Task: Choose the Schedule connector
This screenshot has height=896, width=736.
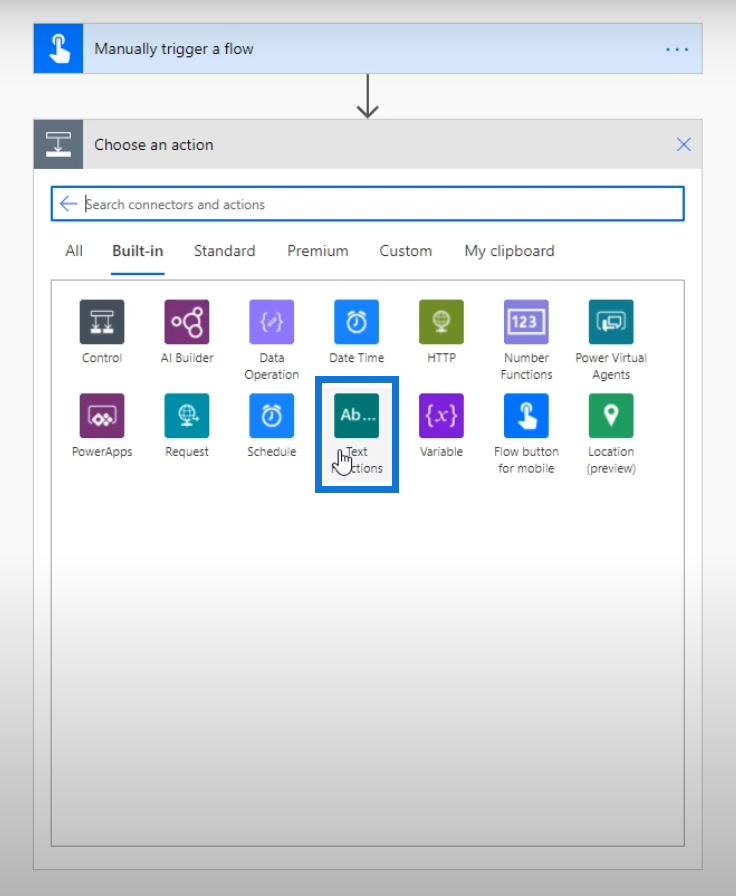Action: [271, 415]
